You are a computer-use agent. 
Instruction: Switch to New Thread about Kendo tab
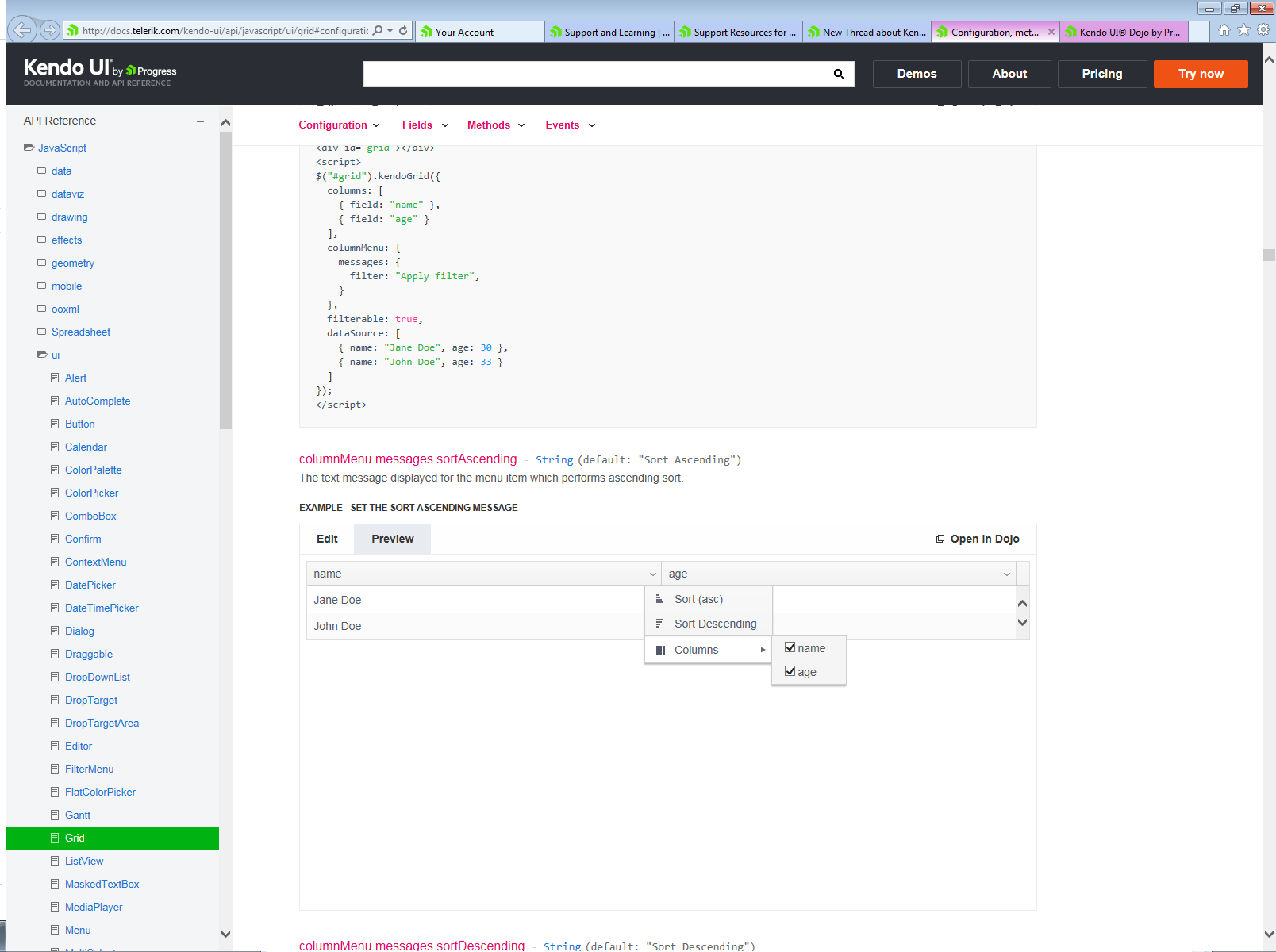click(867, 32)
